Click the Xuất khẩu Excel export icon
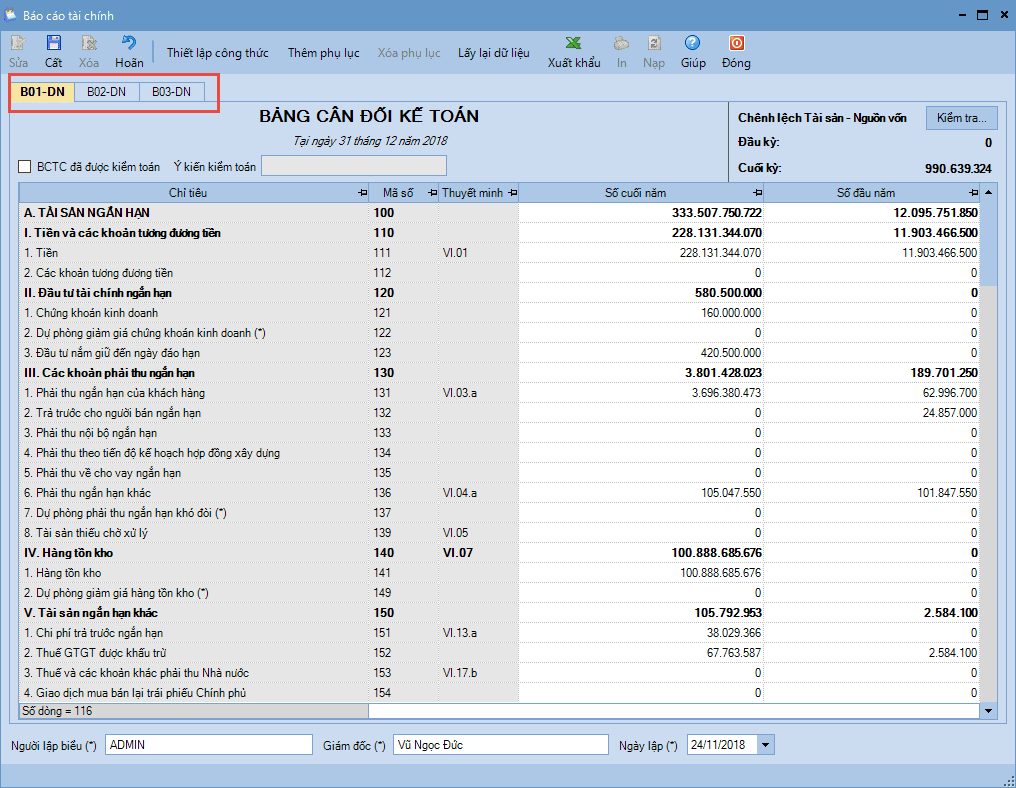This screenshot has width=1016, height=788. (x=574, y=43)
